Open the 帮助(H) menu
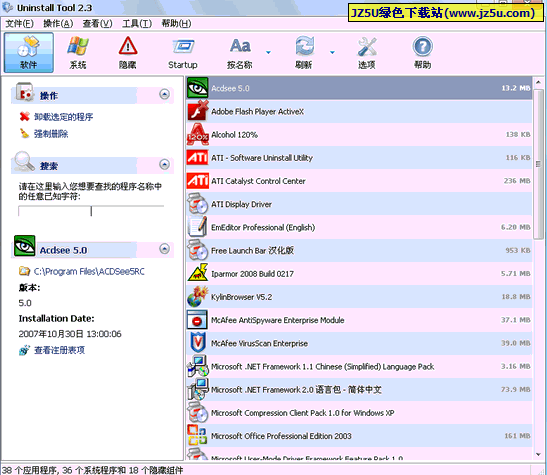 (x=176, y=23)
